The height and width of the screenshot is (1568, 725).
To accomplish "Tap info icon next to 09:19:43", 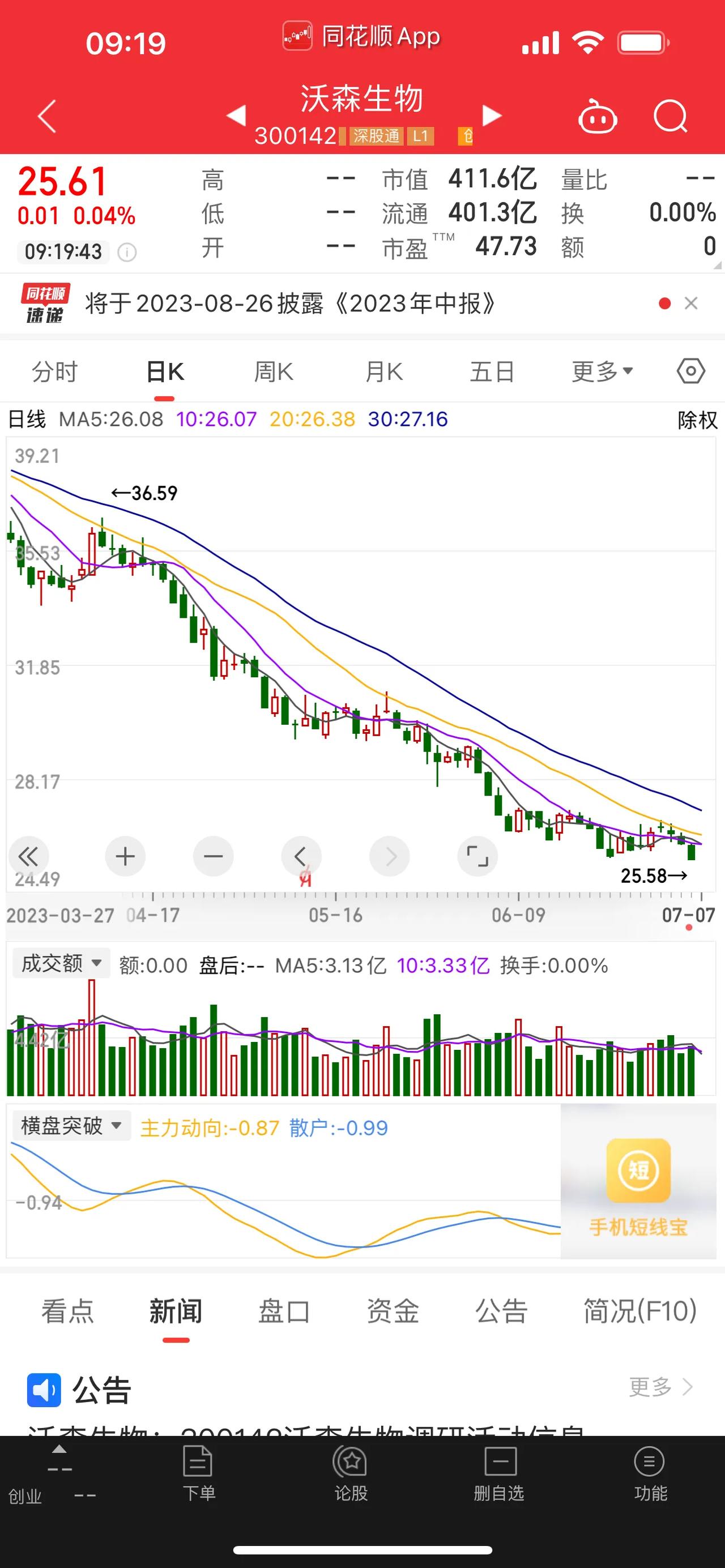I will [x=127, y=252].
